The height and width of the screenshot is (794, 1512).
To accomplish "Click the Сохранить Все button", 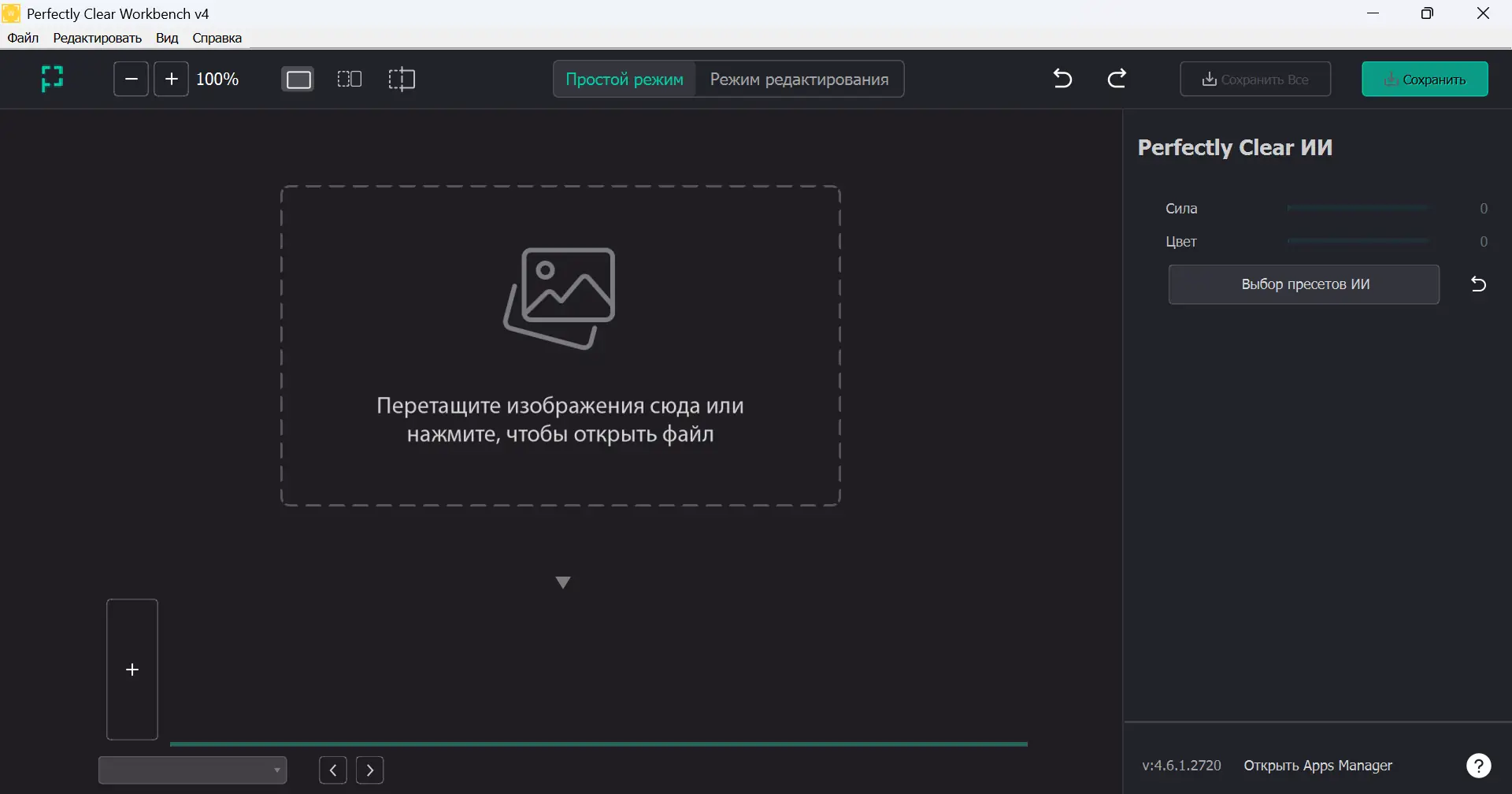I will pyautogui.click(x=1254, y=79).
